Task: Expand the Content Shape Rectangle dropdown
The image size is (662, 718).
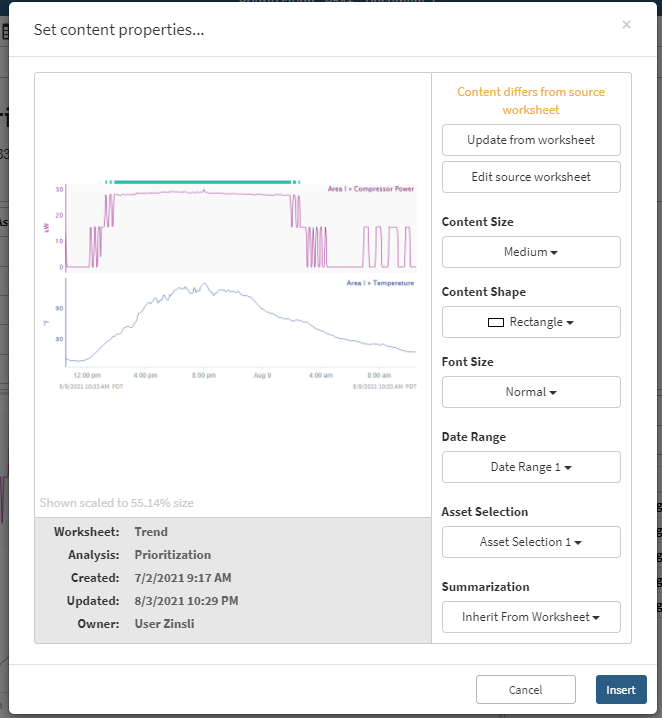Action: [x=531, y=322]
